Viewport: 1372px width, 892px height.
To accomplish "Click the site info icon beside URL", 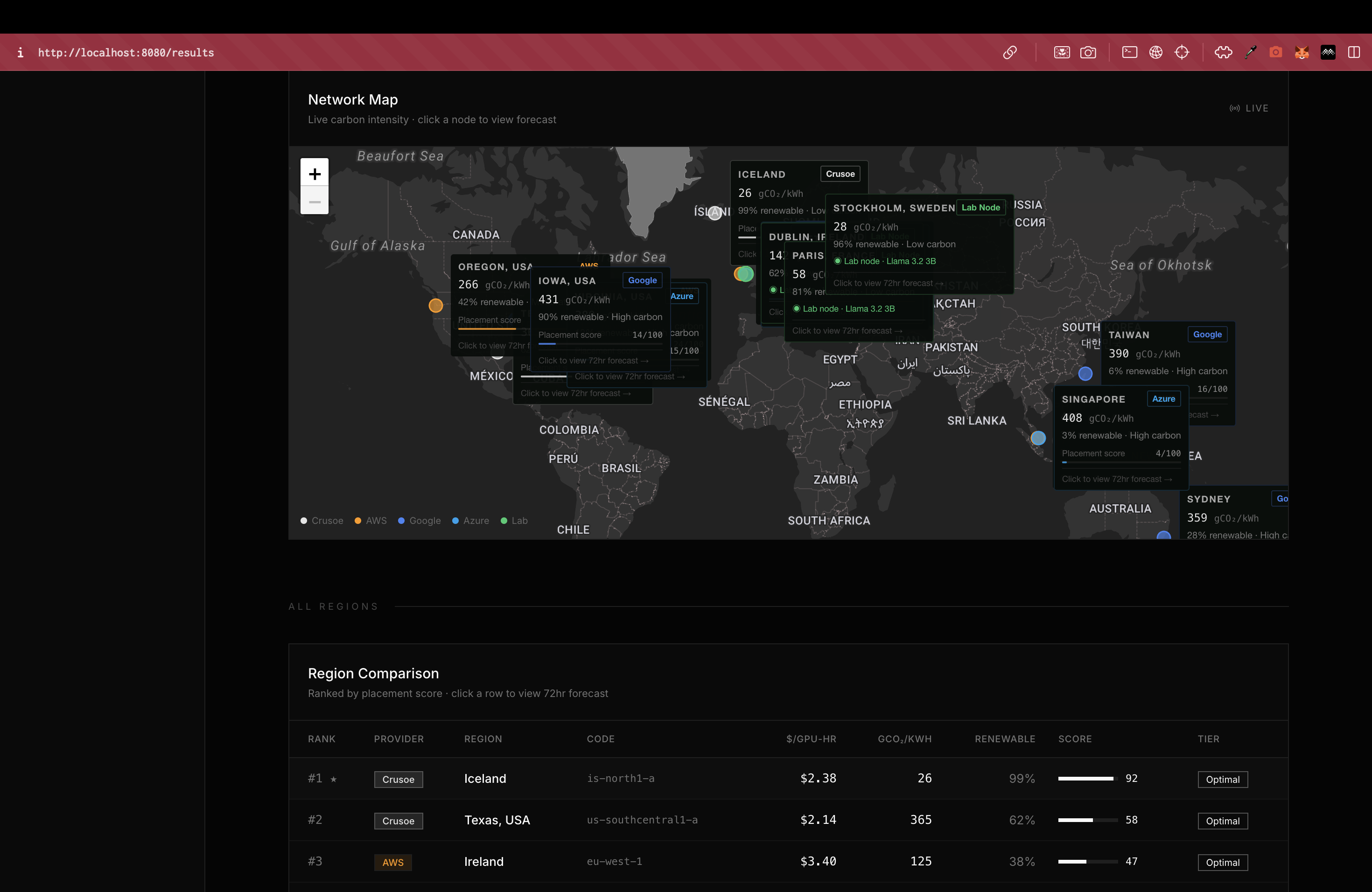I will (20, 52).
